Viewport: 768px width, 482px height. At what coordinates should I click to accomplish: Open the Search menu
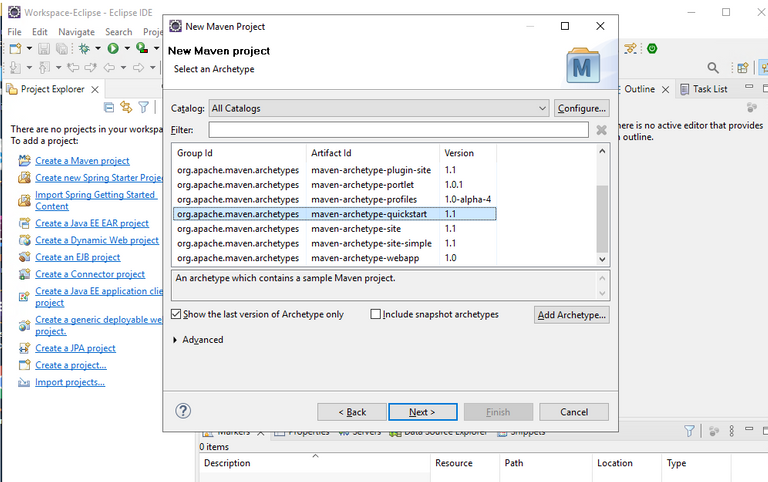tap(119, 32)
